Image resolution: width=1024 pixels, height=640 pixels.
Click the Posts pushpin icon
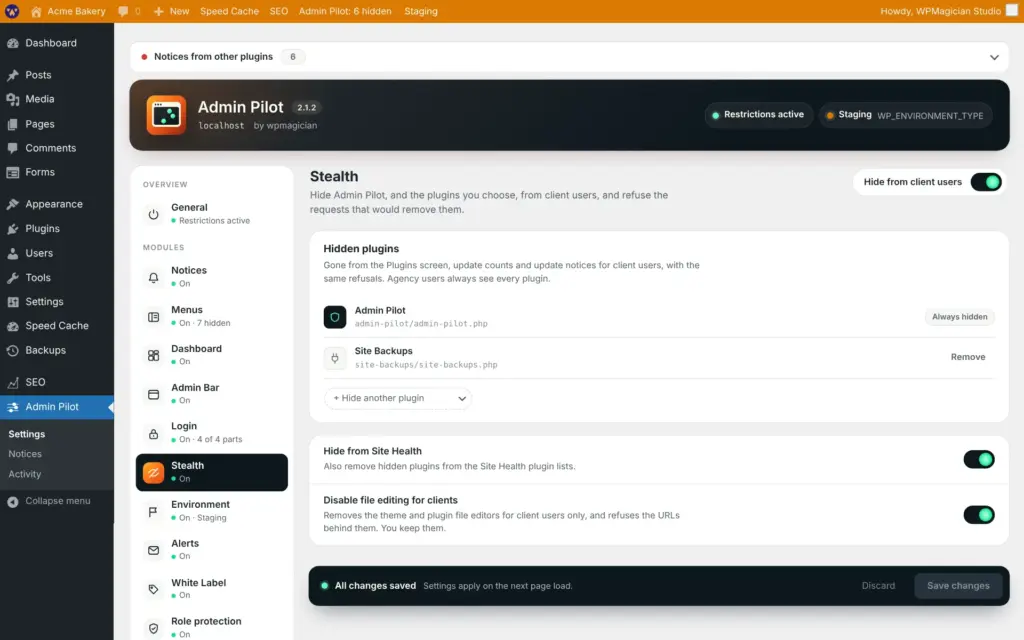click(x=13, y=75)
